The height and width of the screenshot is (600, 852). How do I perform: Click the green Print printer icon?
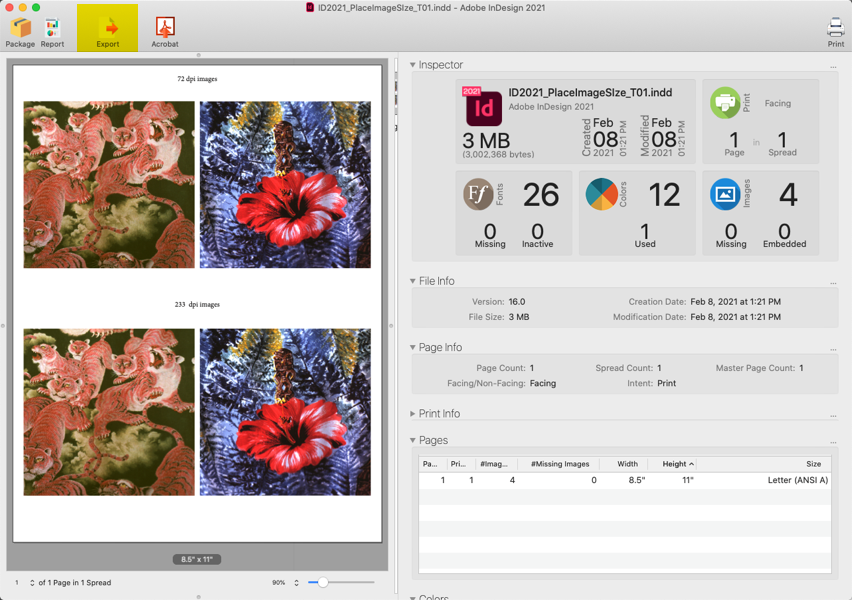[725, 103]
